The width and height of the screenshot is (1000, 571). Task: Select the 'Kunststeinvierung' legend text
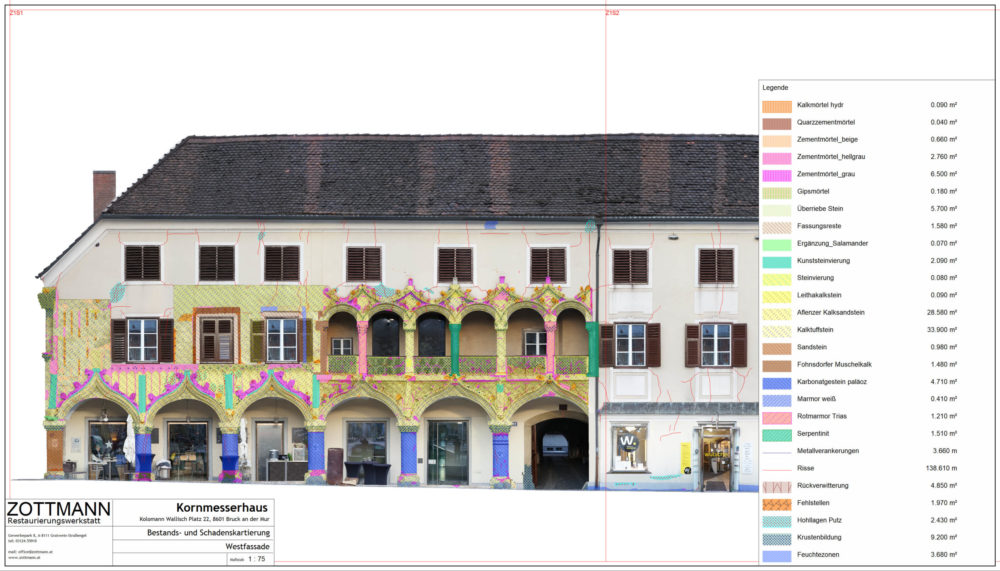click(823, 260)
